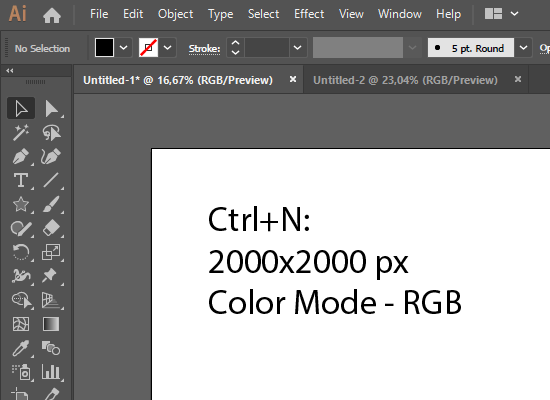Open the Effect menu
Screen dimensions: 550x400
309,14
